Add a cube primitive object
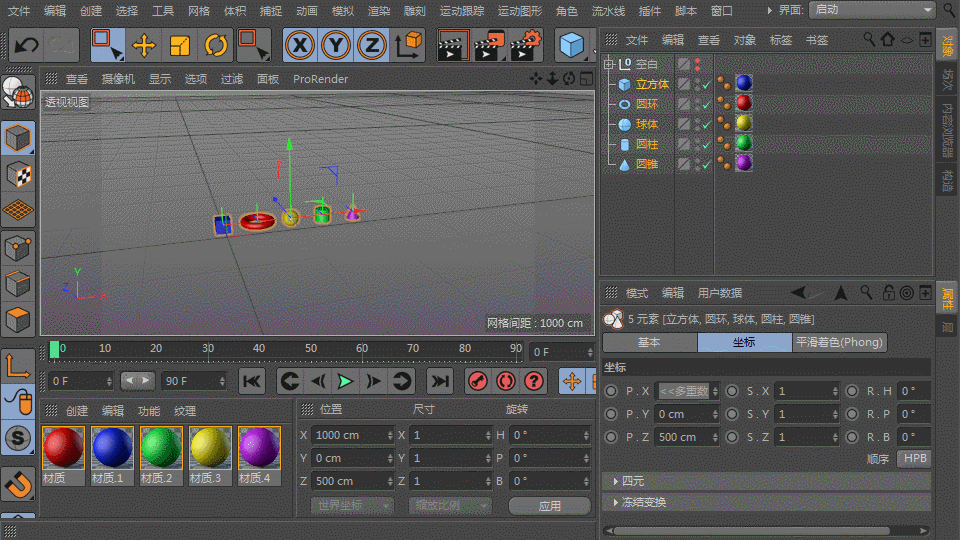The image size is (960, 540). point(571,45)
